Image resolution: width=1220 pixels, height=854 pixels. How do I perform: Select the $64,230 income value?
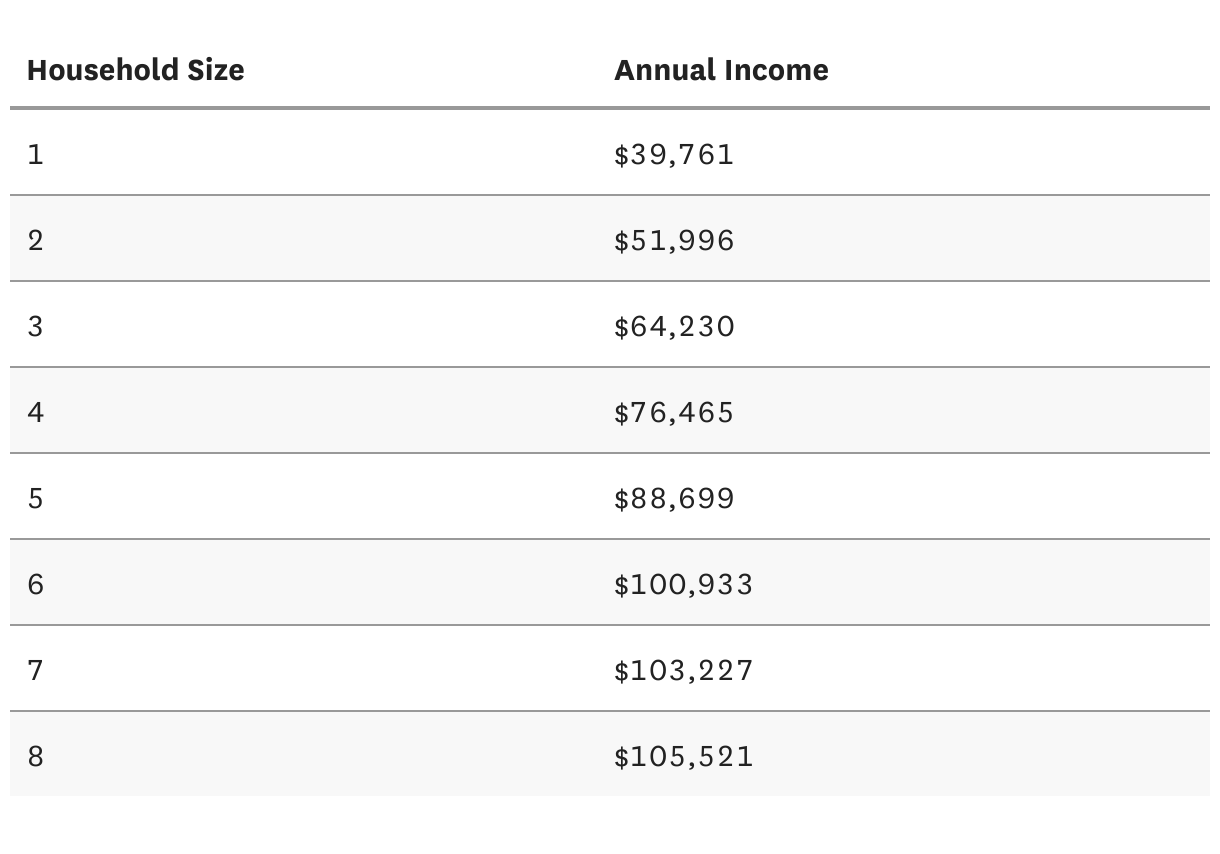click(x=674, y=326)
